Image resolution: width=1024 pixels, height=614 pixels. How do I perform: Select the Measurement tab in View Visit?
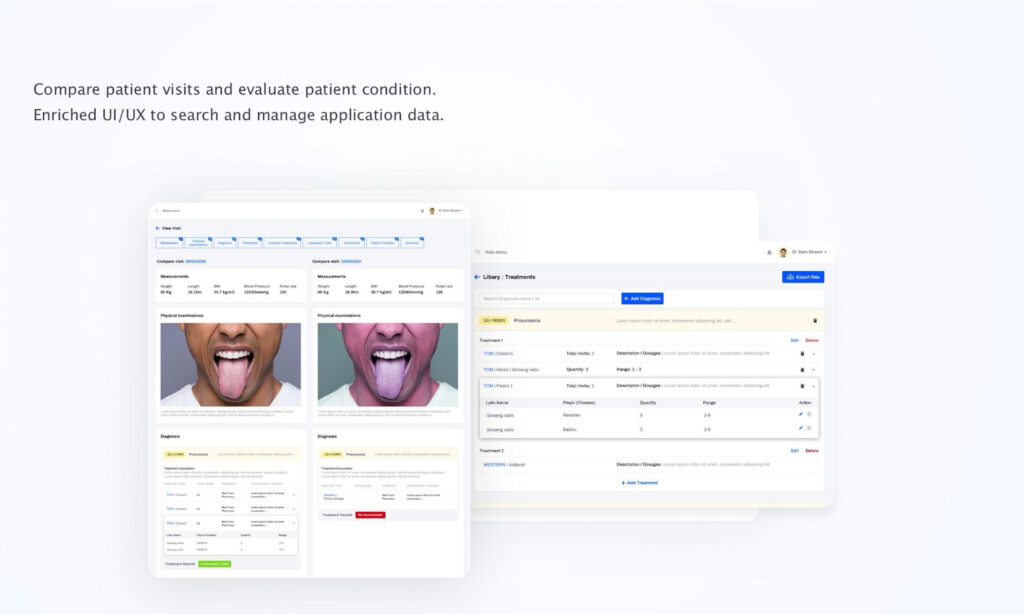[x=168, y=243]
